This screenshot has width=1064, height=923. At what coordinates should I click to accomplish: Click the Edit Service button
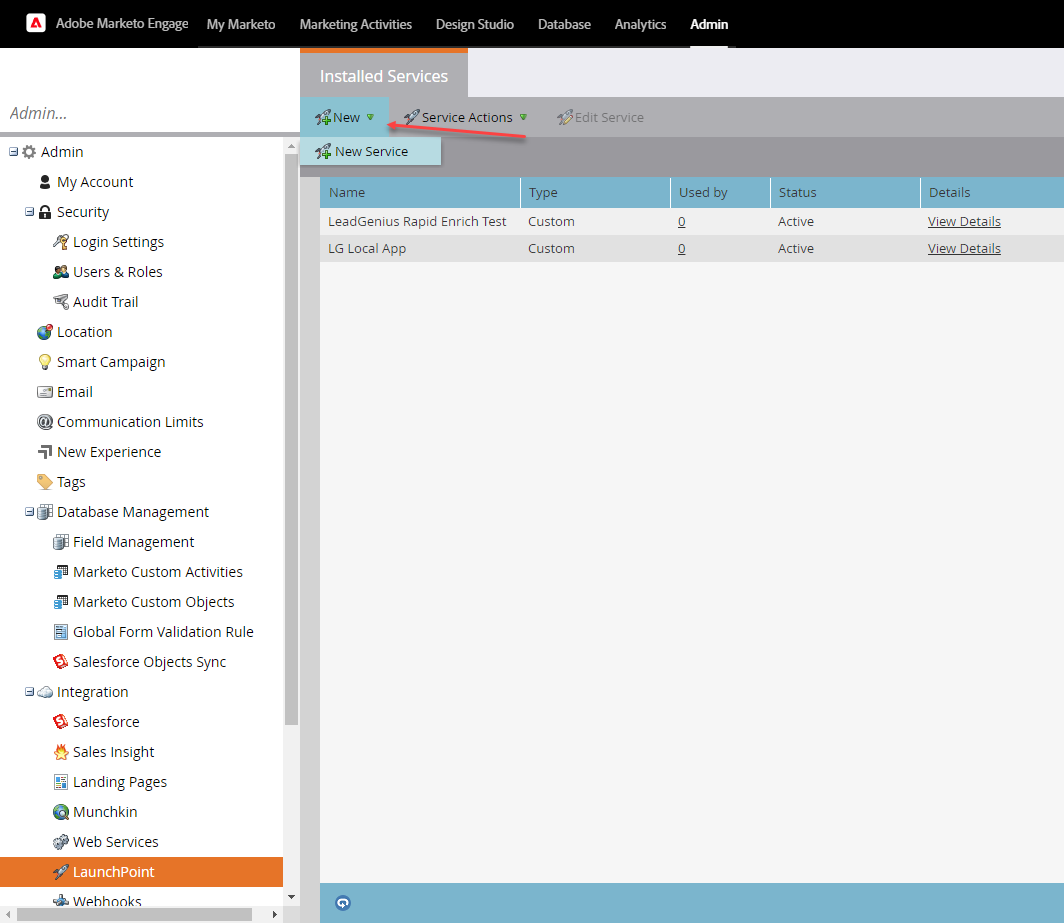pos(601,117)
